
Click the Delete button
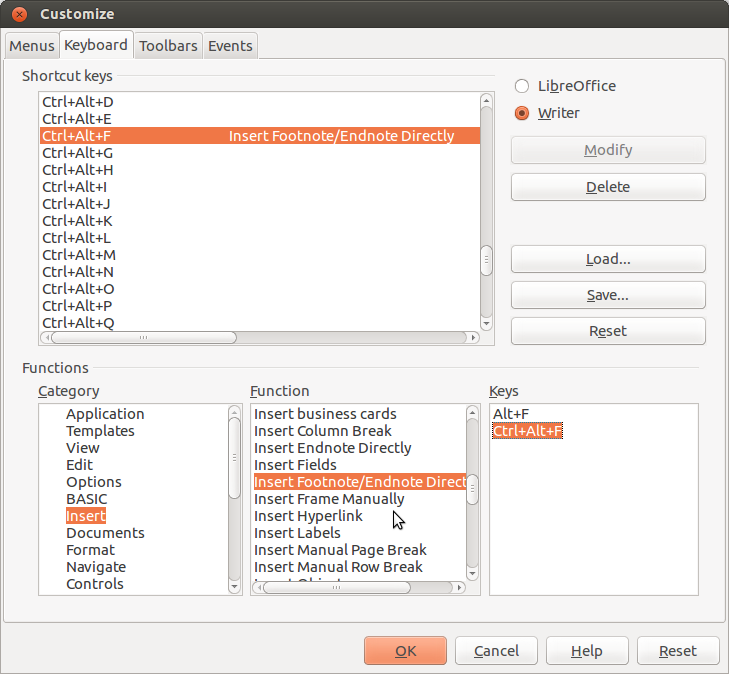point(608,187)
